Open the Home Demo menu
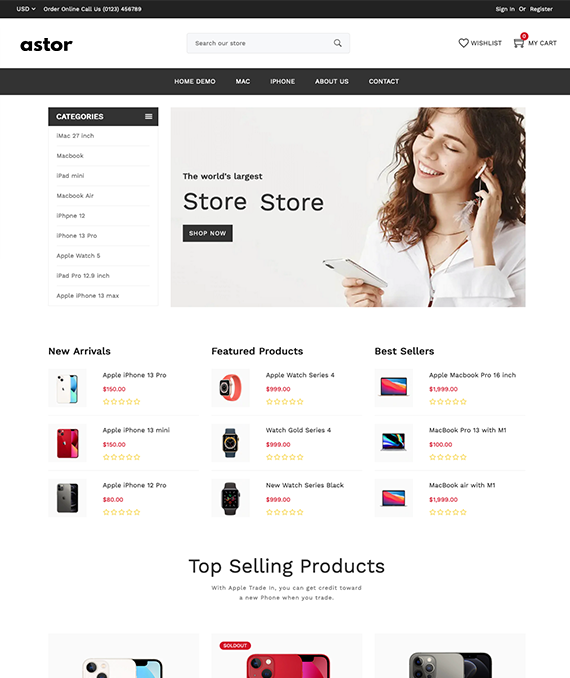This screenshot has height=678, width=570. (x=195, y=81)
